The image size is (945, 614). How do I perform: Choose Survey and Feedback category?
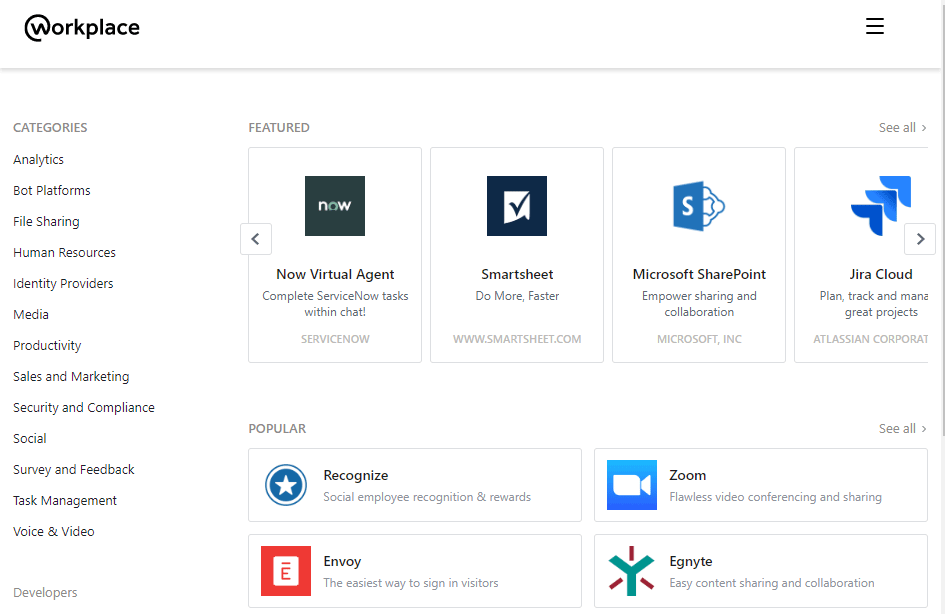click(74, 470)
